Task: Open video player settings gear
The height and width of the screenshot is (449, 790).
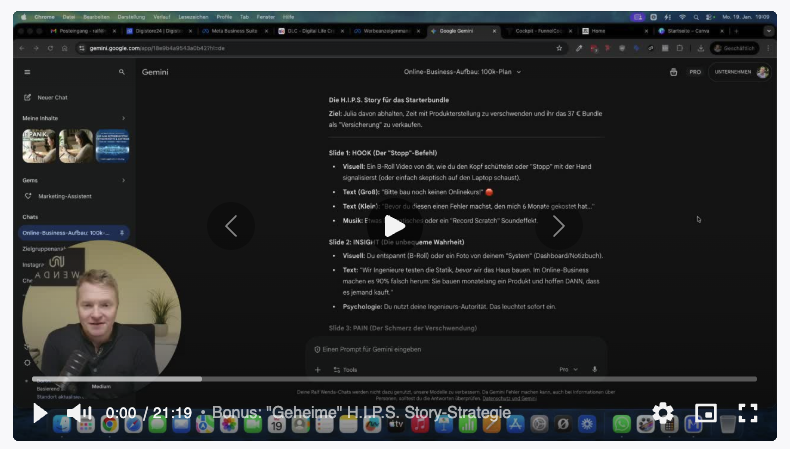Action: [662, 412]
